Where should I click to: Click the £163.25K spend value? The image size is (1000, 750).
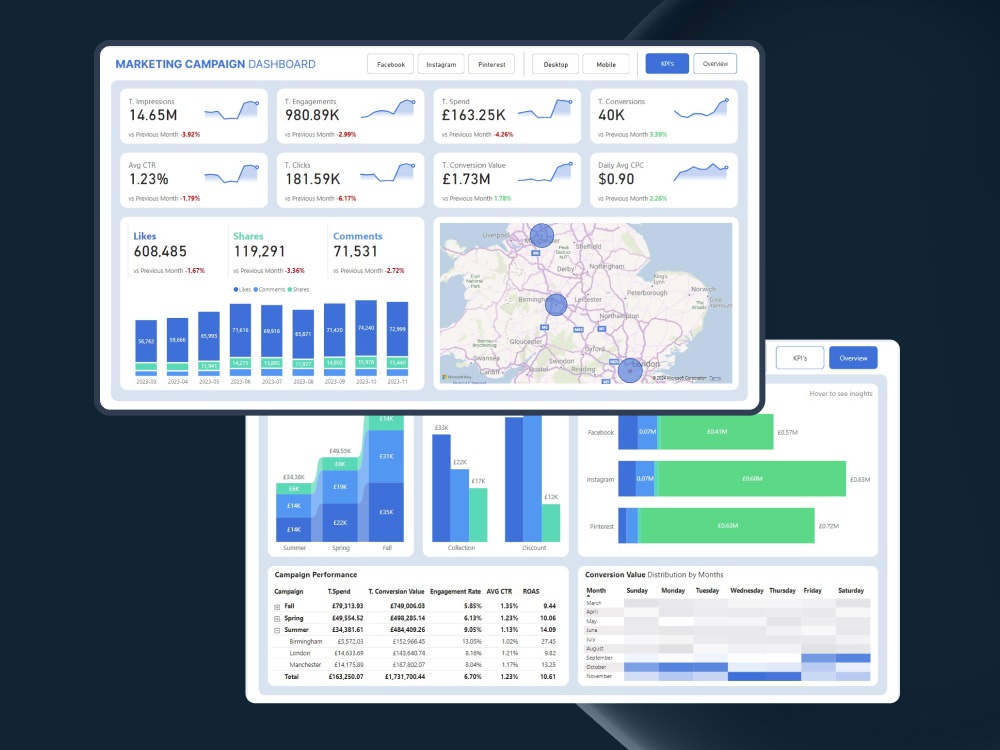coord(473,115)
